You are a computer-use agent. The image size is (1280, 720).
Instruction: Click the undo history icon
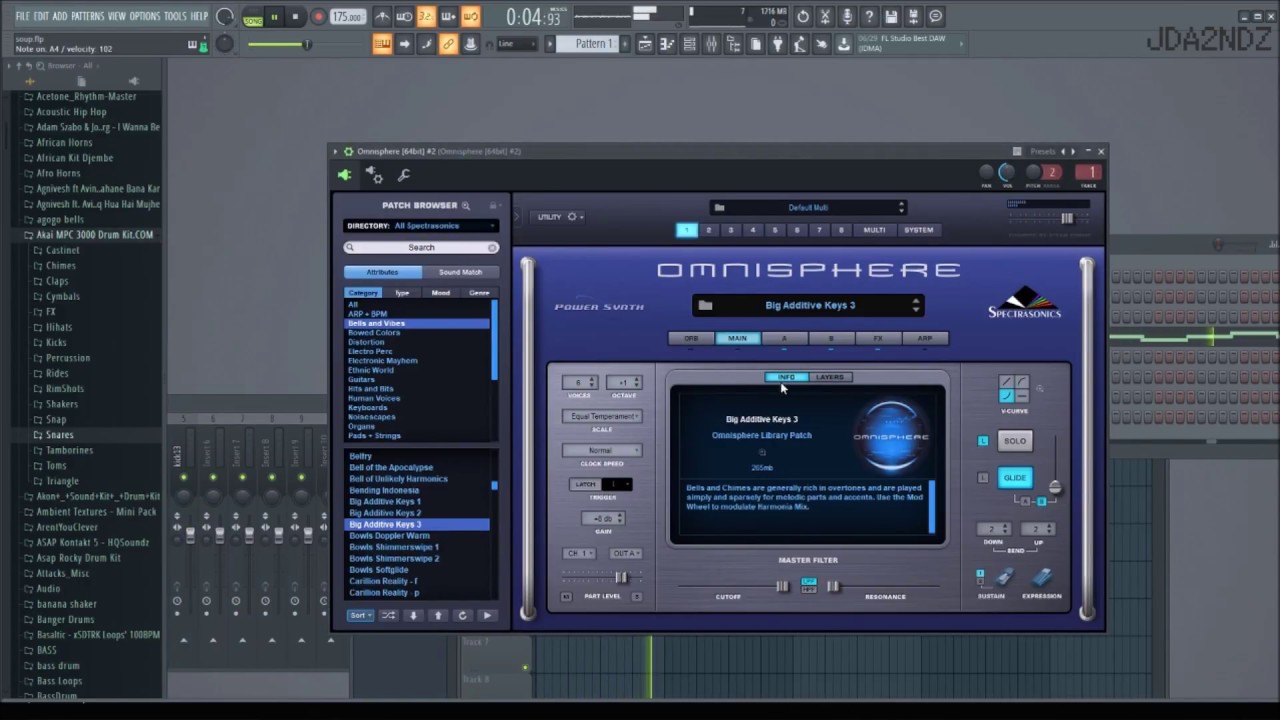pos(803,17)
